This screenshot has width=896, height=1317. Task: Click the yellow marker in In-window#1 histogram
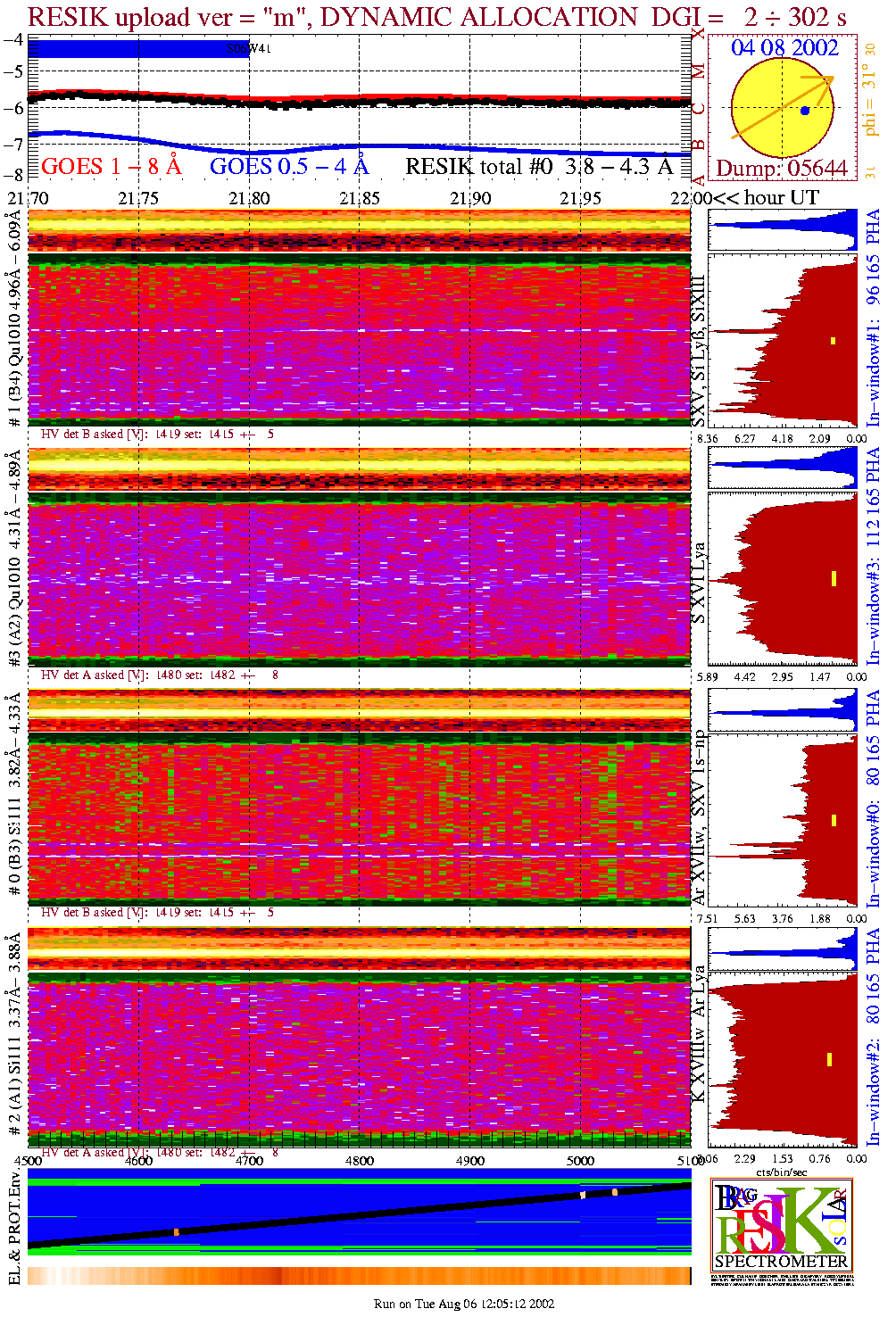click(834, 340)
